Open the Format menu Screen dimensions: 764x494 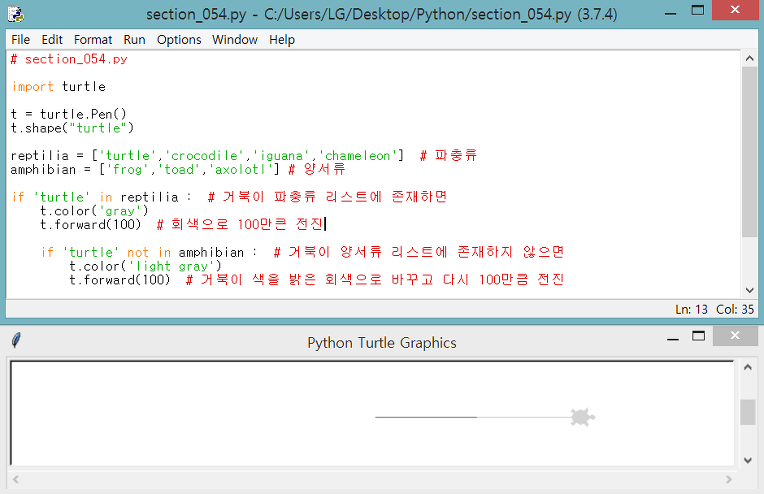(93, 39)
